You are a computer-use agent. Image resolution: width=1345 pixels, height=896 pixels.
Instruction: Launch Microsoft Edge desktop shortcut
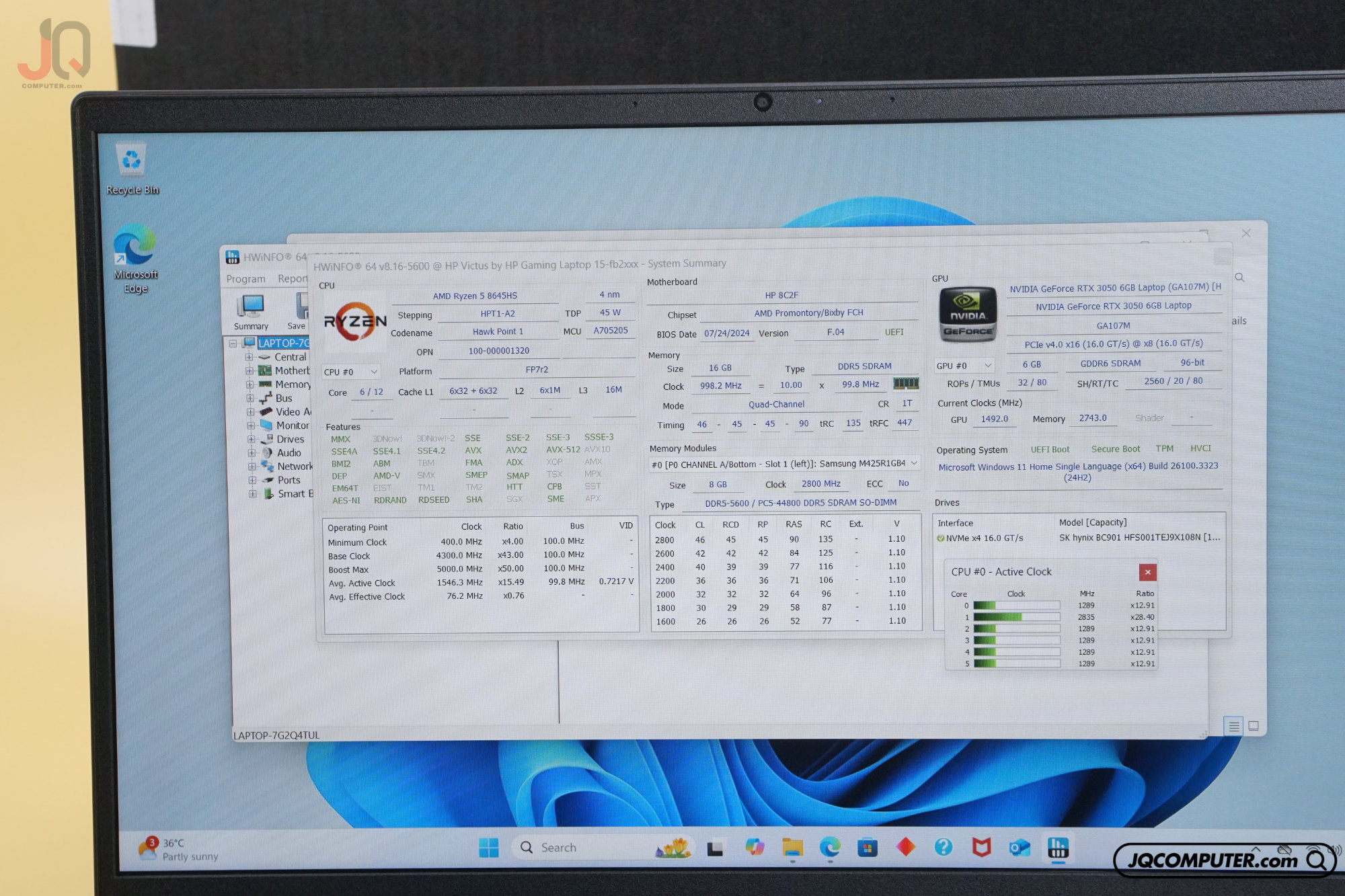(135, 259)
